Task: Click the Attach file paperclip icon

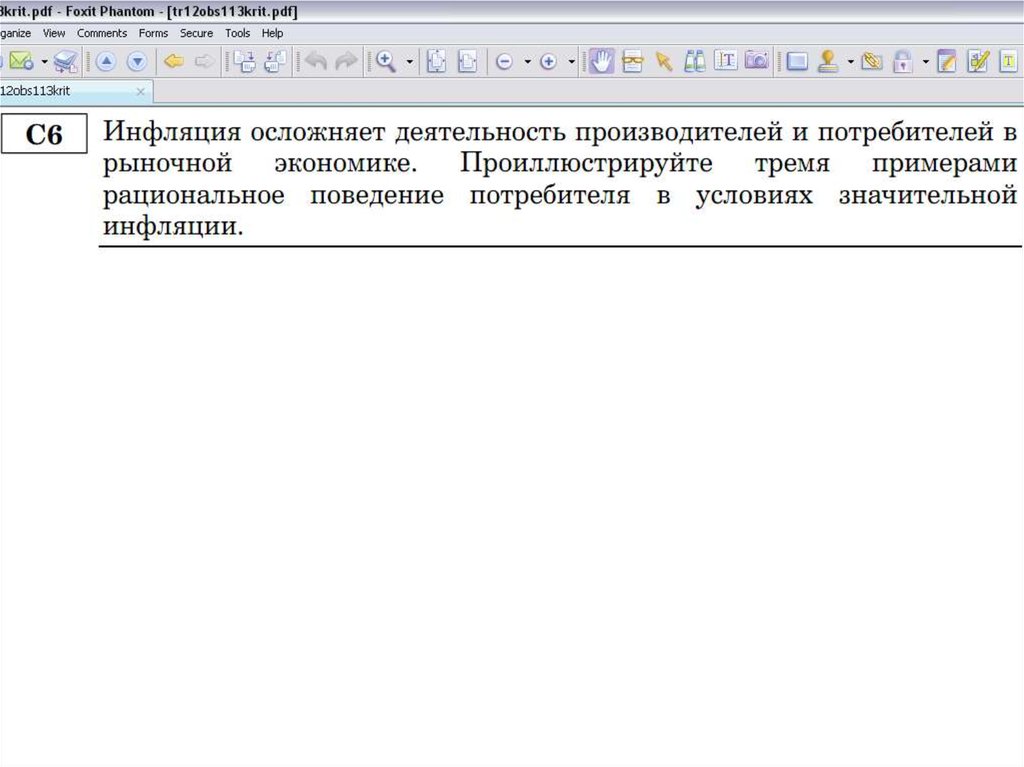Action: (x=871, y=62)
